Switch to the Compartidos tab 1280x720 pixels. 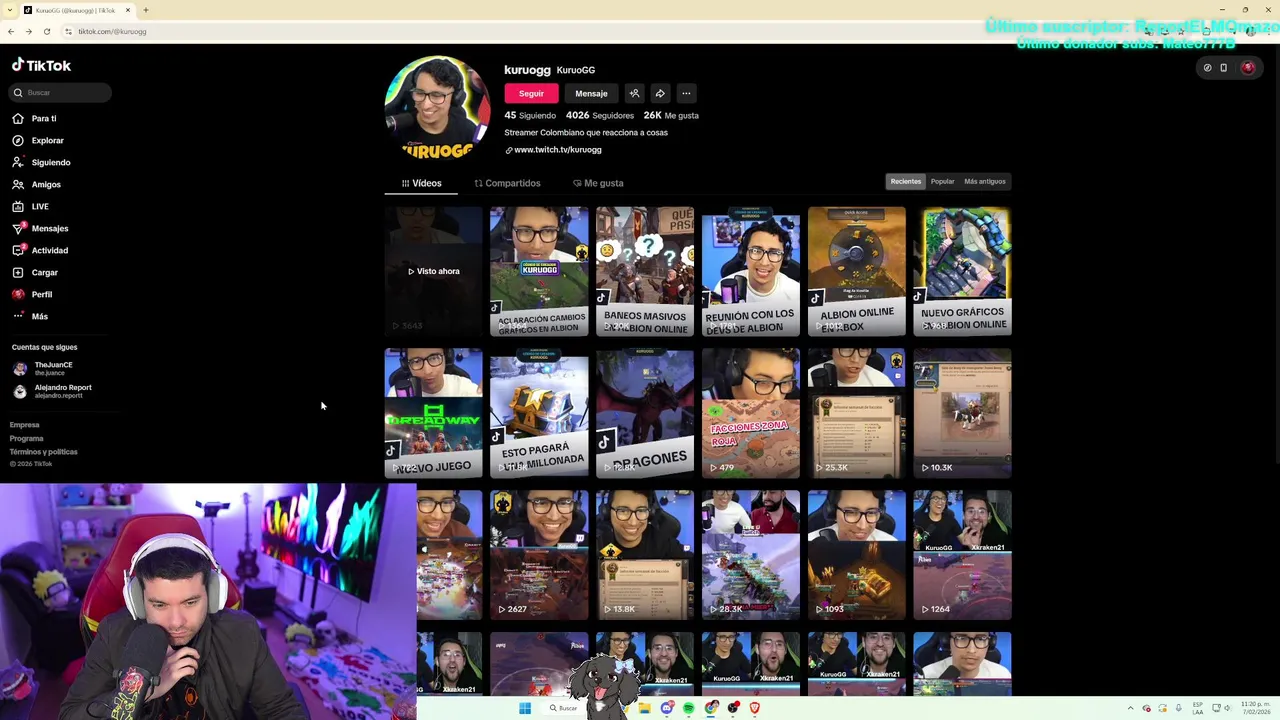507,183
